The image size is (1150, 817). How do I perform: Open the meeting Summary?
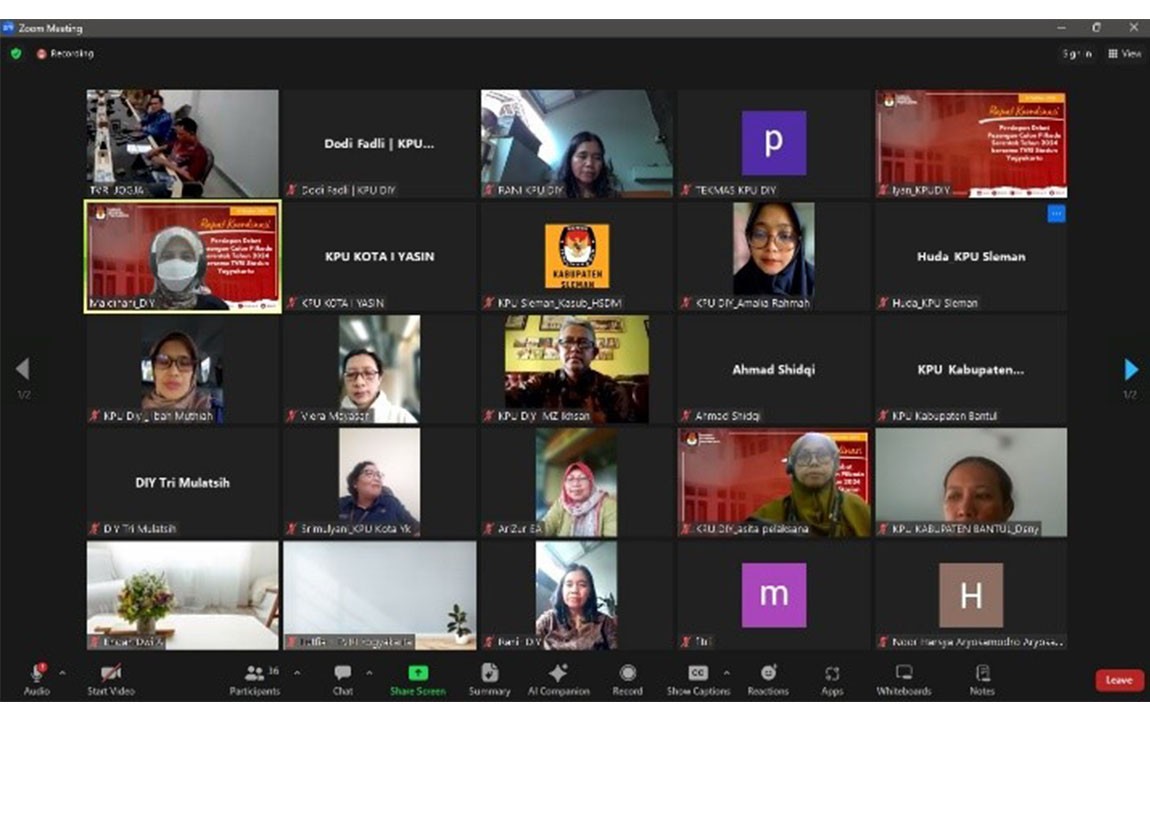coord(489,679)
